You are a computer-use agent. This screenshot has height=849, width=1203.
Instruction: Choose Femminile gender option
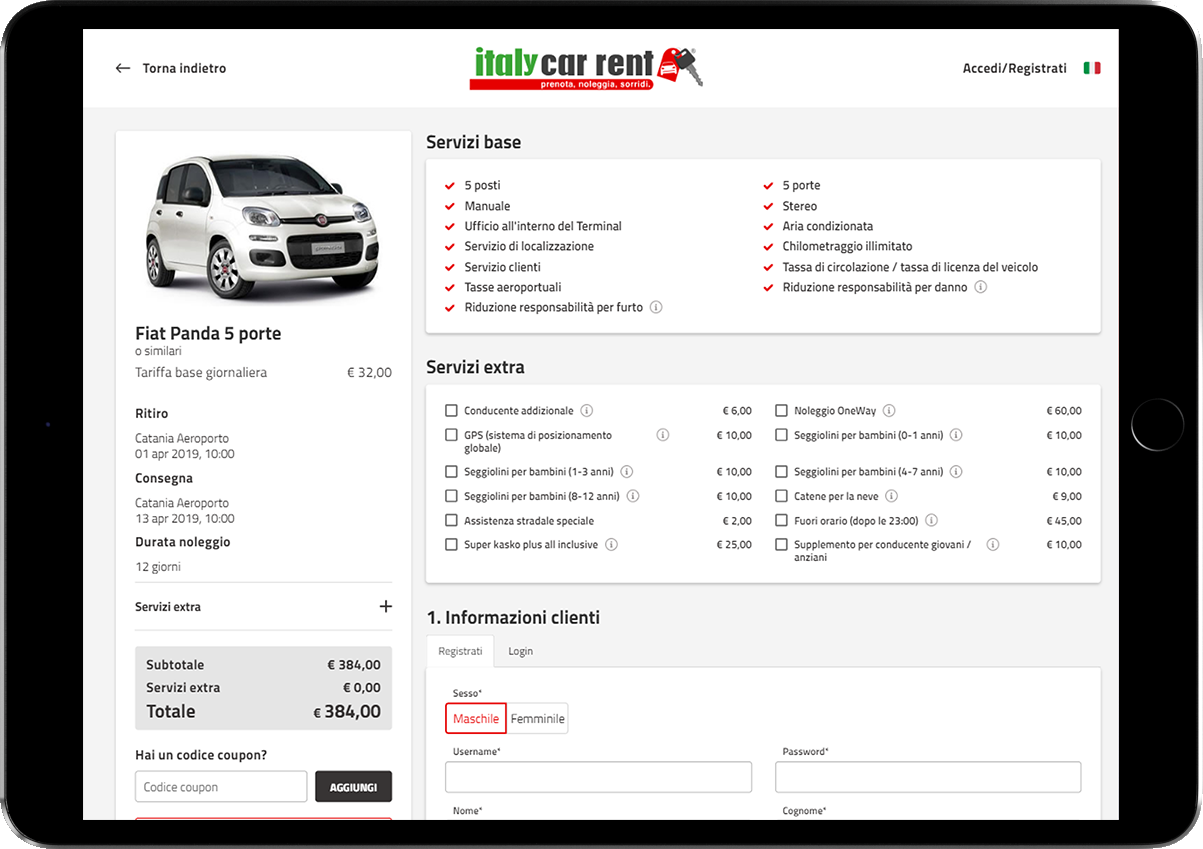coord(538,718)
